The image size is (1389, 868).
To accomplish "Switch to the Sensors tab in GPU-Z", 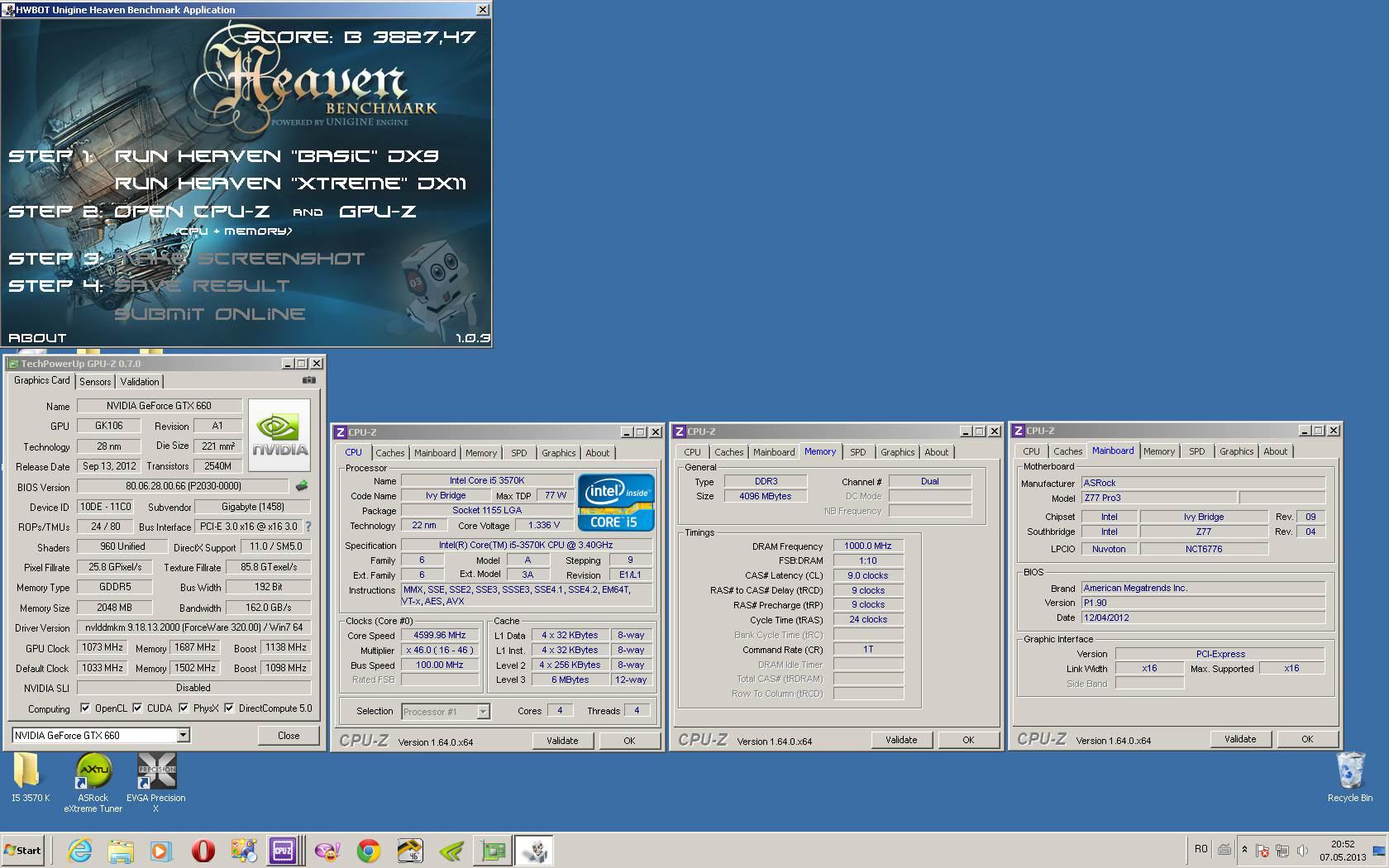I will pyautogui.click(x=95, y=382).
